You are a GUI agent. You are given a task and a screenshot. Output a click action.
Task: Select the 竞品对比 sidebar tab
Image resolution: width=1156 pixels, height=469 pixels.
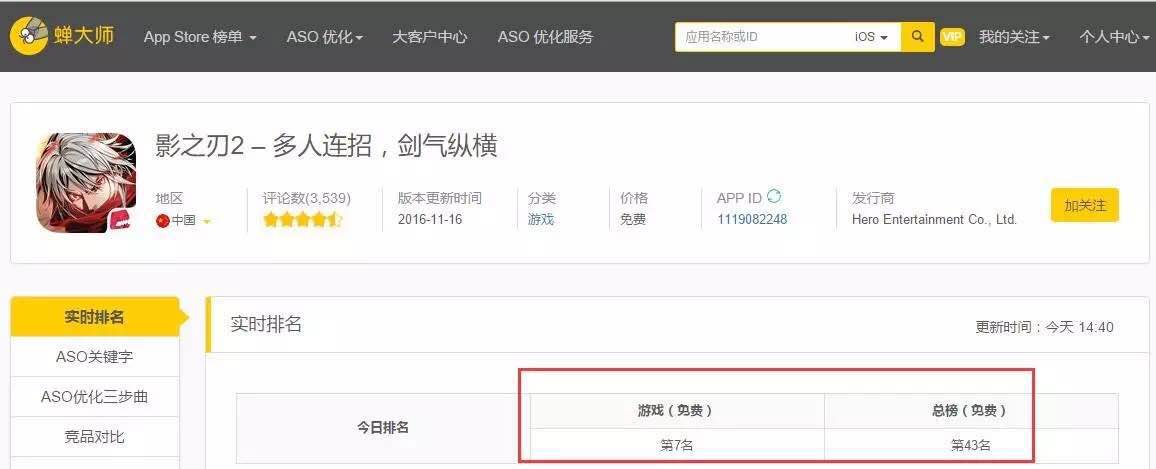pos(94,437)
